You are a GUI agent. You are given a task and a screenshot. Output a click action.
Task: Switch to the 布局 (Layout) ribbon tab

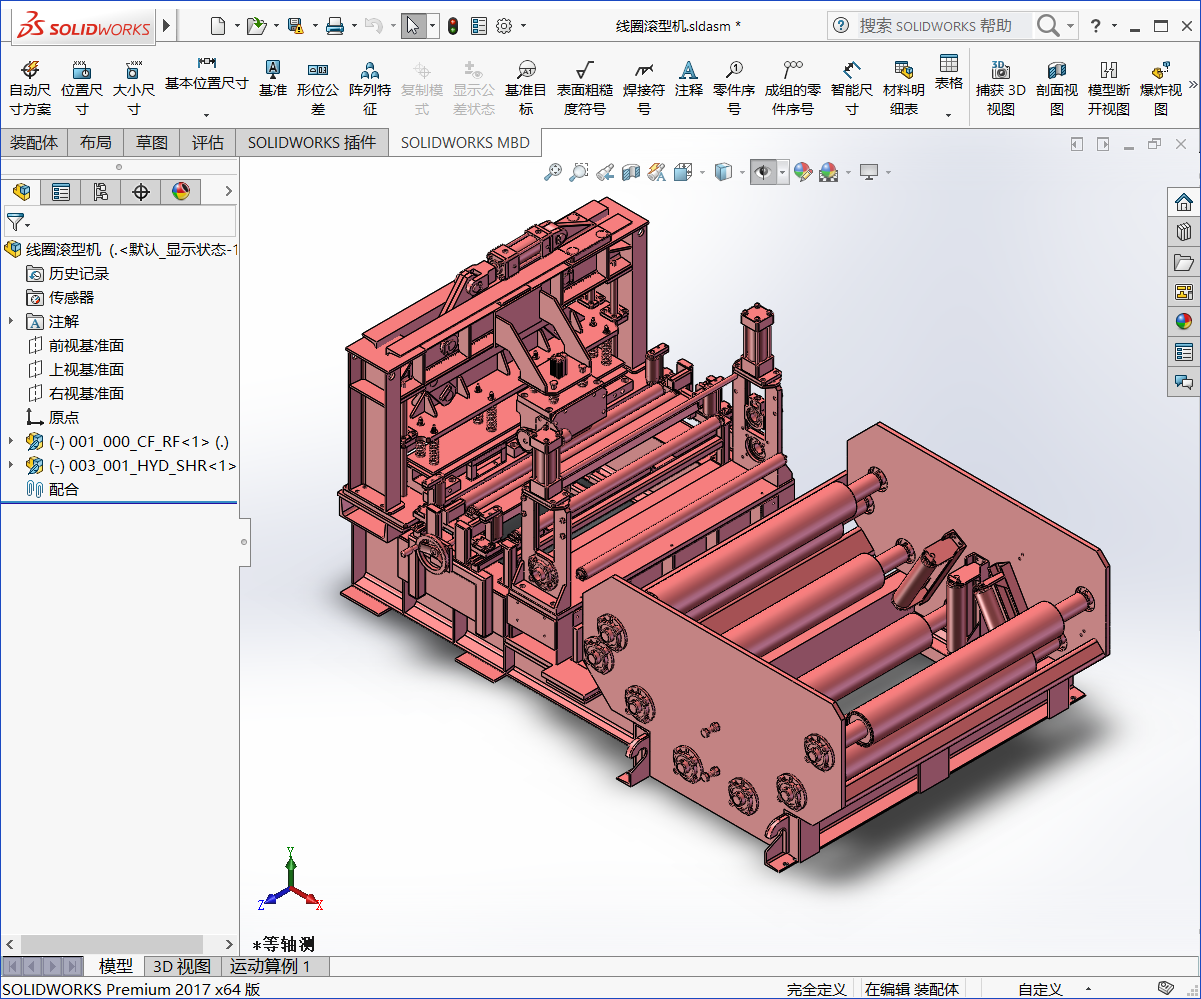tap(96, 142)
